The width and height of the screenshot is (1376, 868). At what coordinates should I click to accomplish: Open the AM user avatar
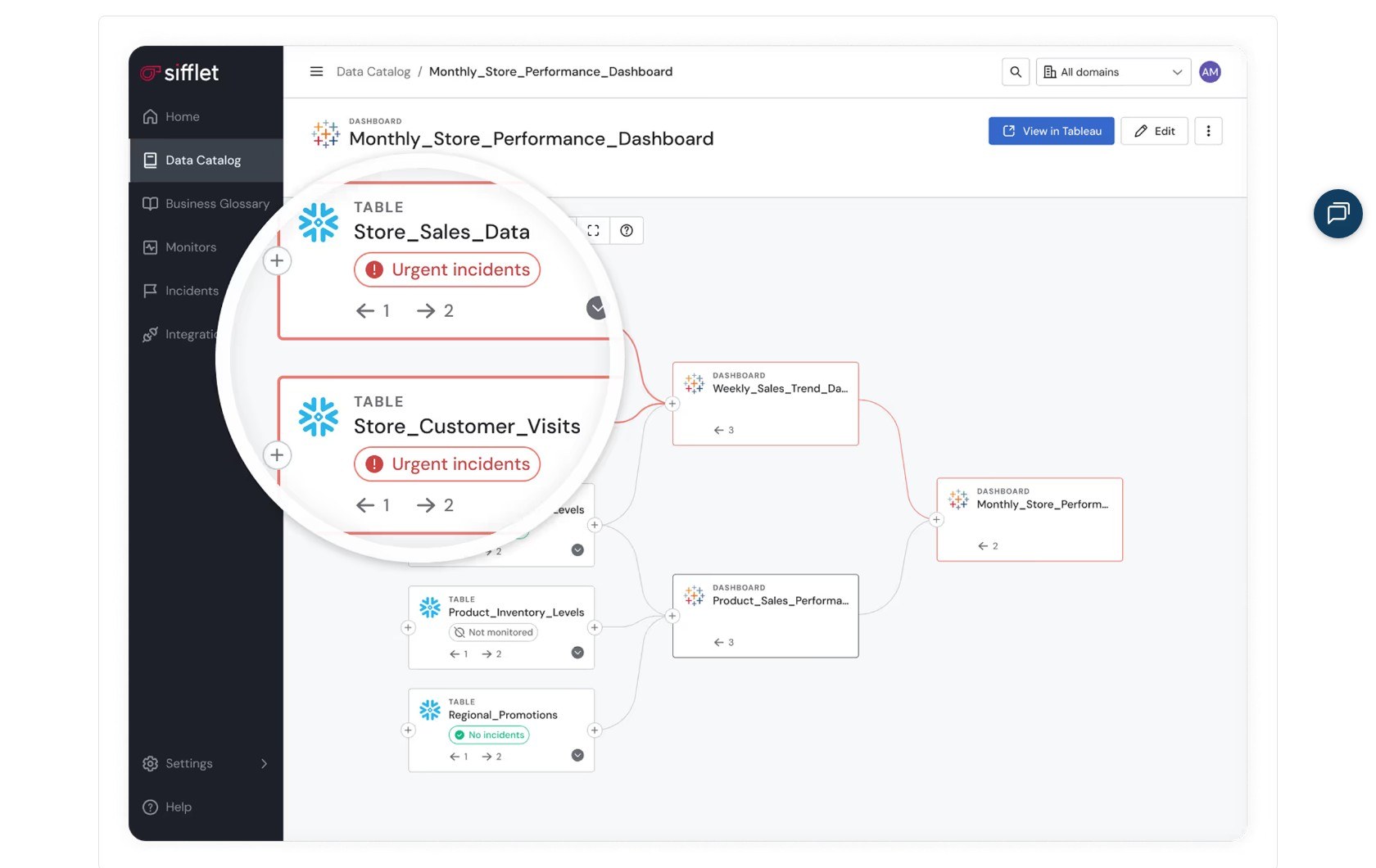pyautogui.click(x=1210, y=72)
